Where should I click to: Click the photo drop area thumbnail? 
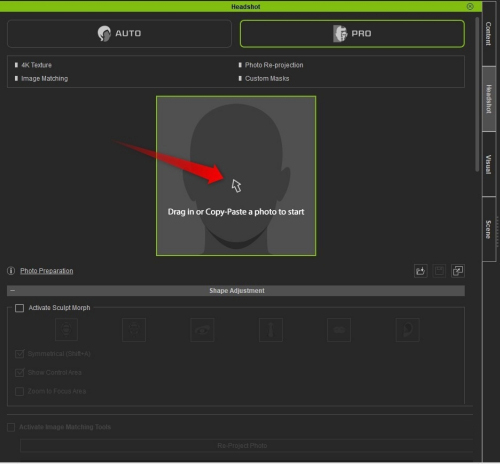click(x=236, y=176)
